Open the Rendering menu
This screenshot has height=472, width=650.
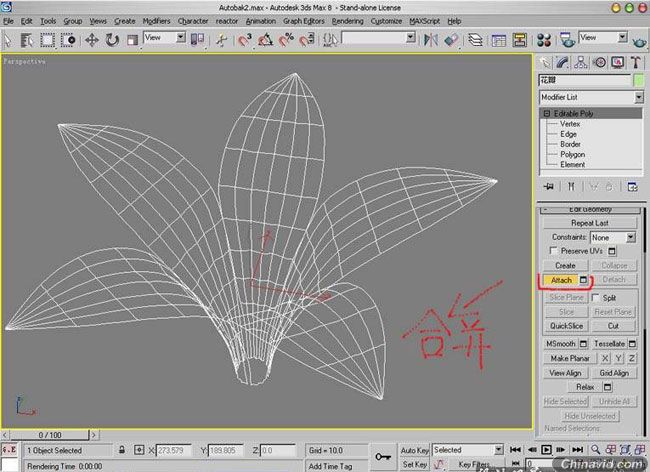click(x=347, y=20)
